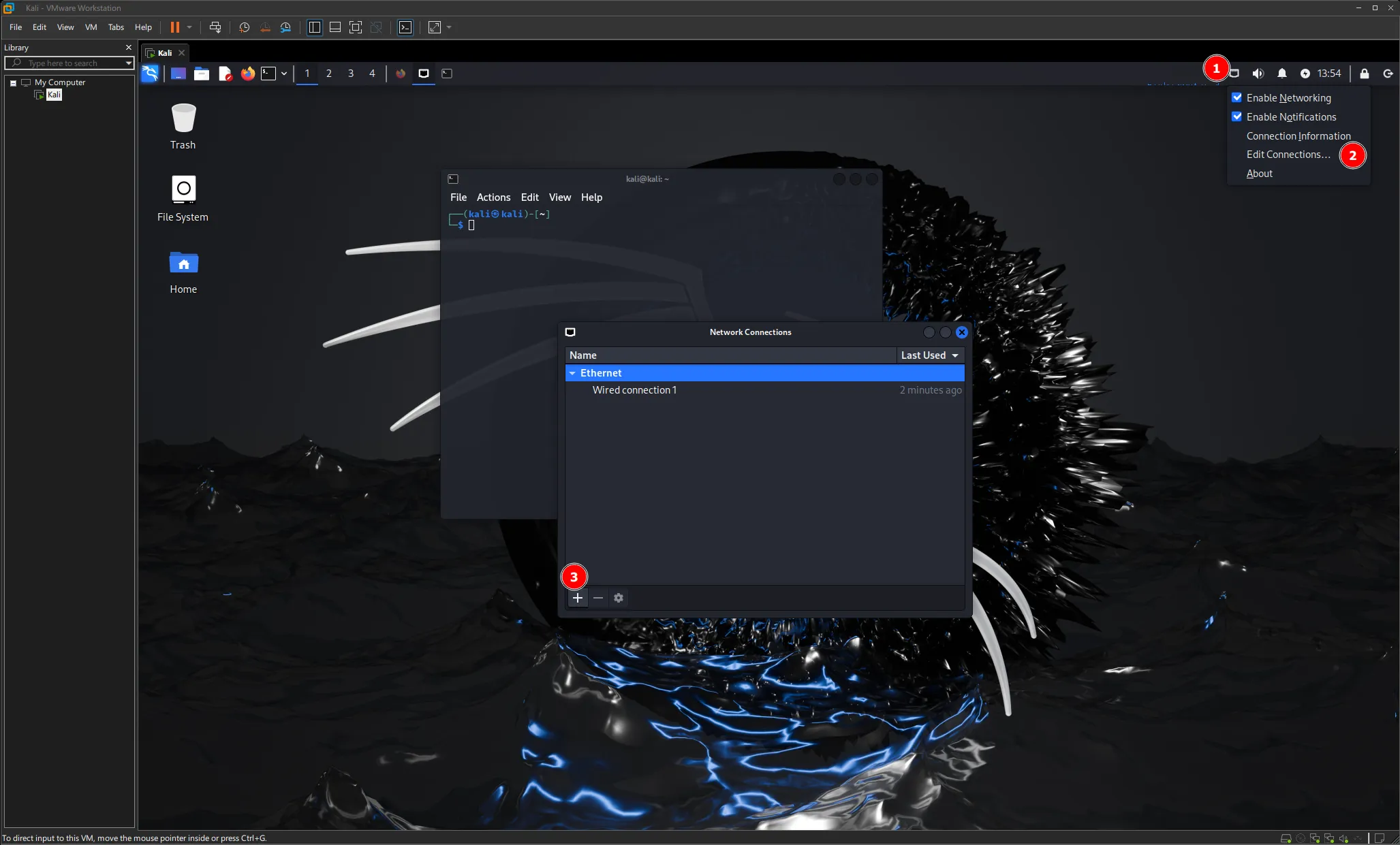Toggle the Enable Networking checkbox

coord(1237,97)
